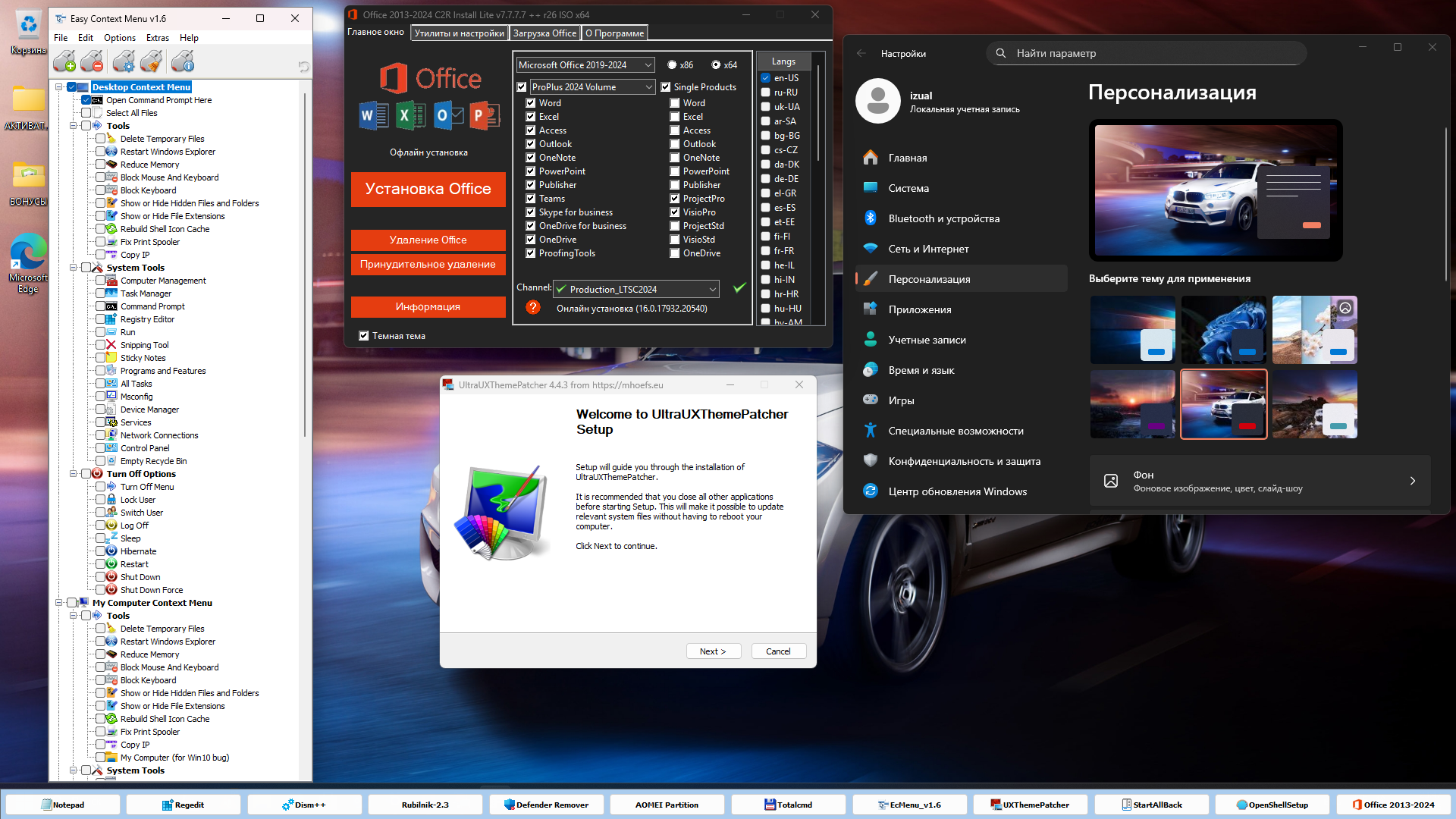Click the Принудительное удаление button
Viewport: 1456px width, 819px height.
[x=428, y=264]
